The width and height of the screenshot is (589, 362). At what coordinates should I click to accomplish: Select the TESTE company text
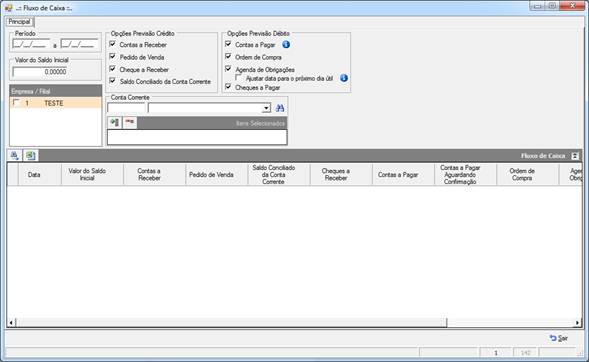point(54,103)
